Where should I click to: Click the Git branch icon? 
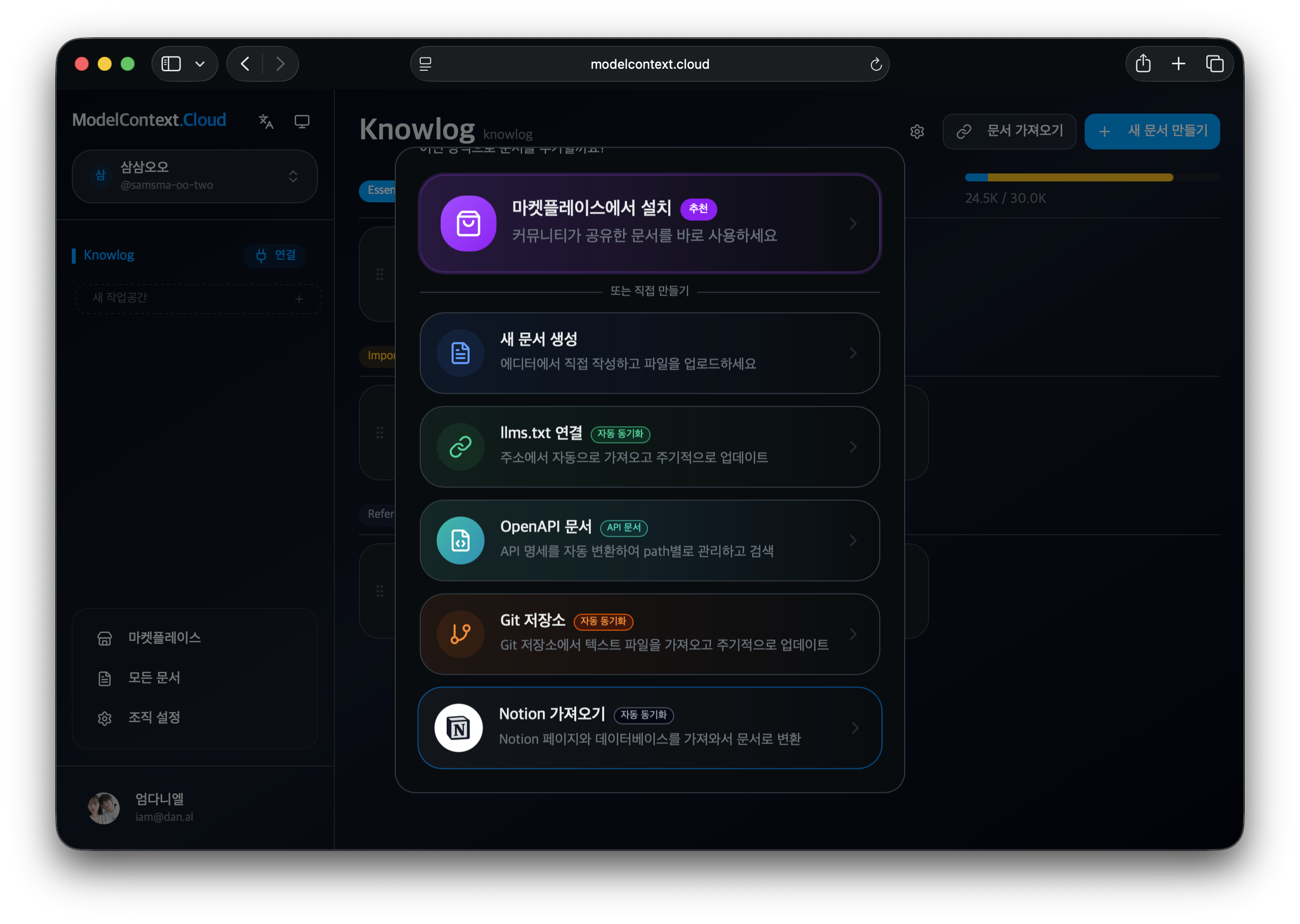(x=460, y=634)
